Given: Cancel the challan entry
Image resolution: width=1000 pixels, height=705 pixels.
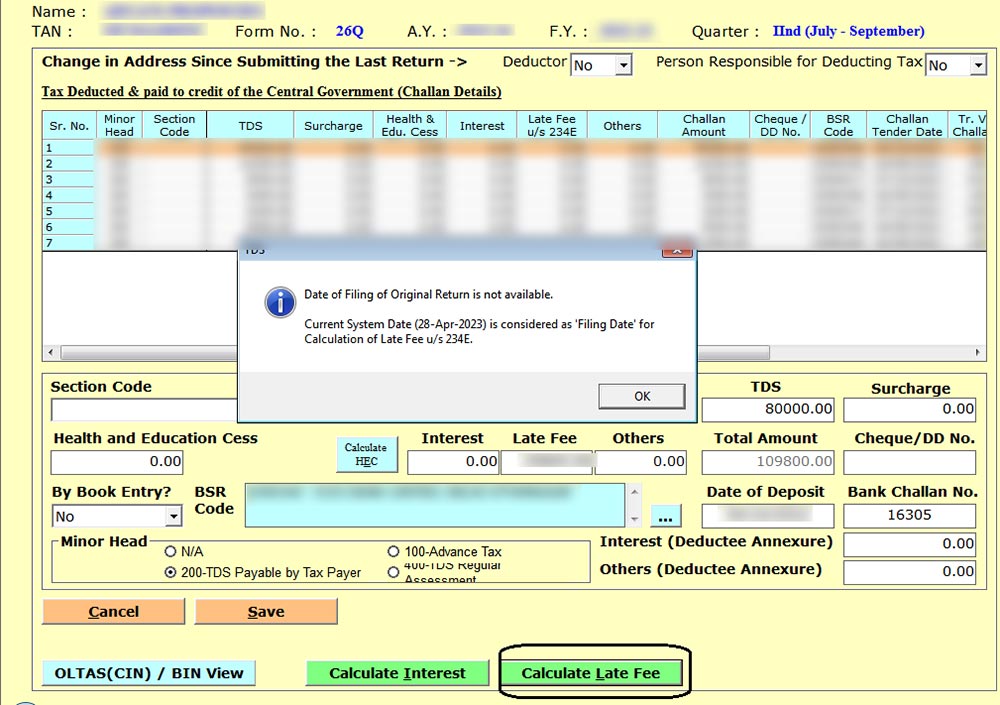Looking at the screenshot, I should point(113,611).
